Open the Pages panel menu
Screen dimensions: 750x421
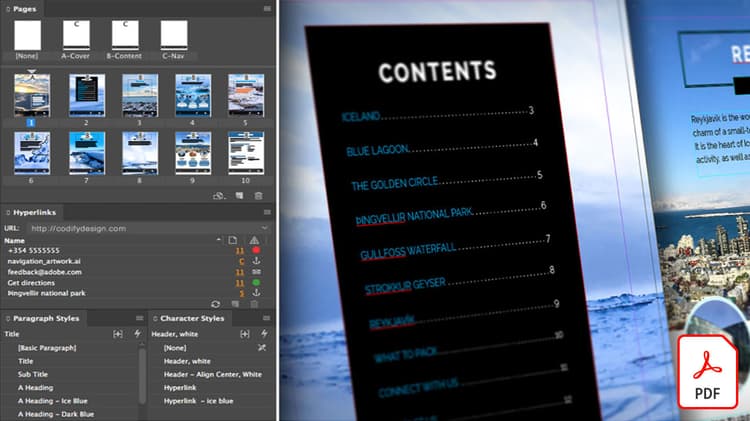coord(267,9)
